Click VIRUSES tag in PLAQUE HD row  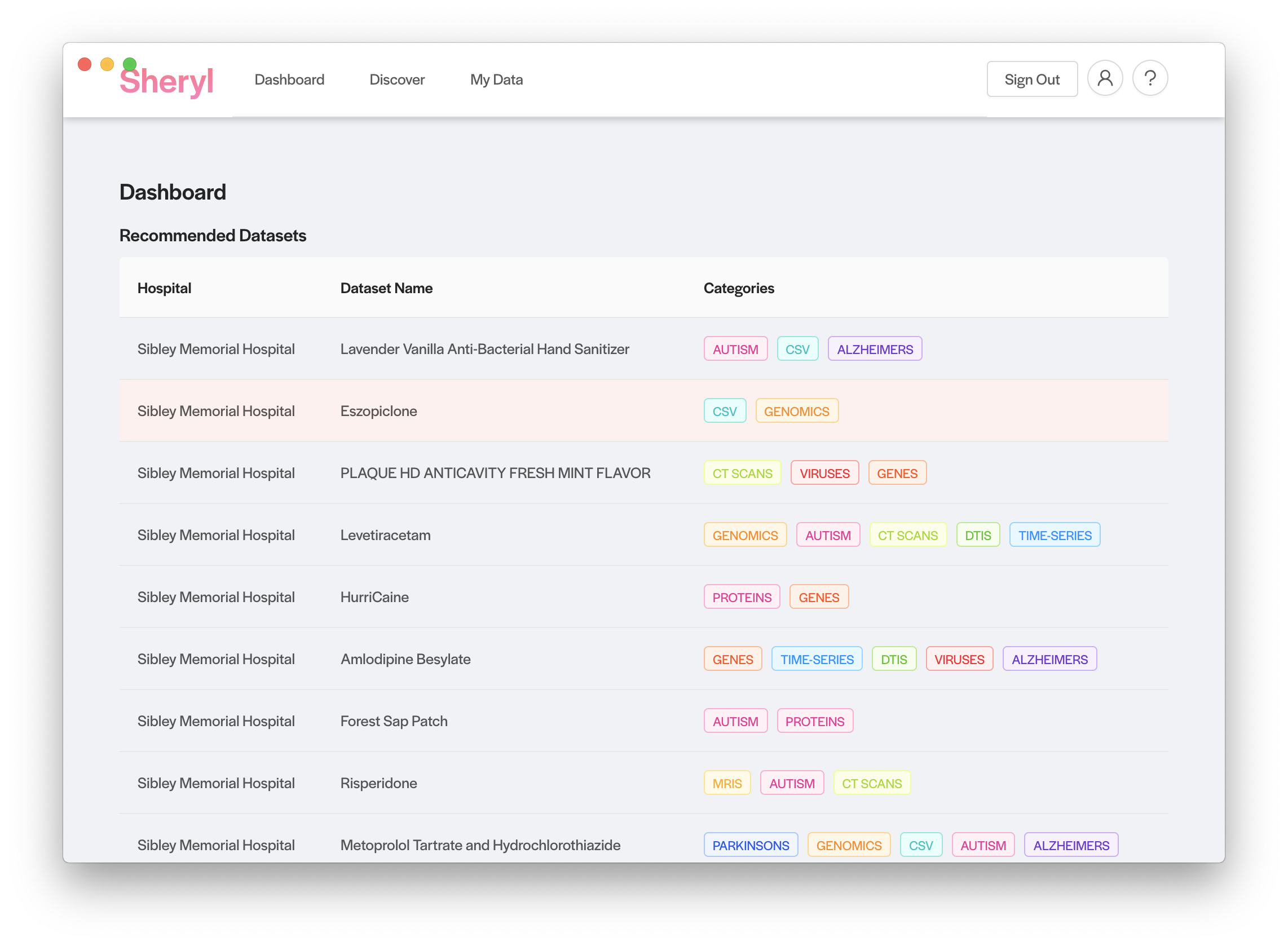point(824,474)
